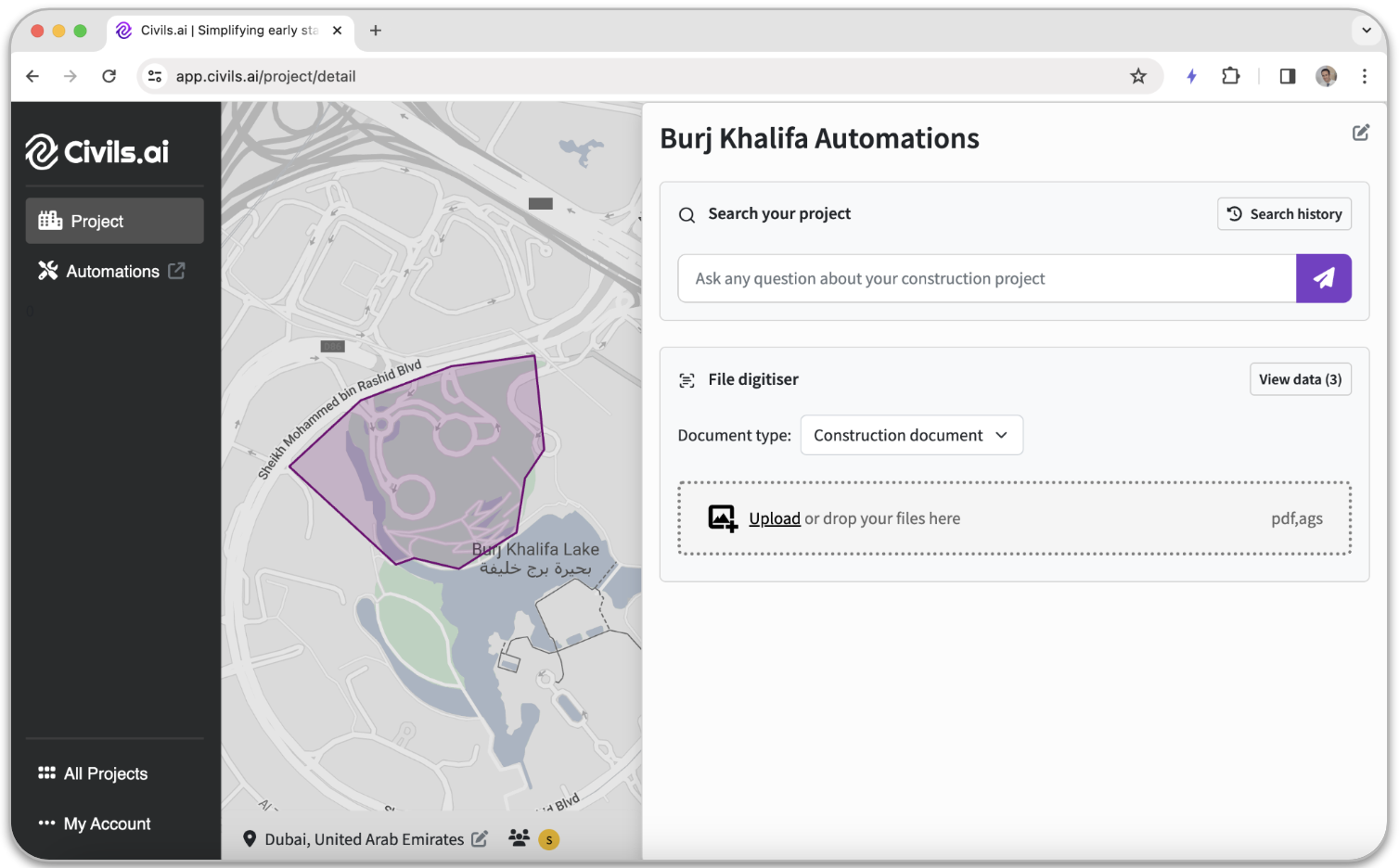The image size is (1399, 868).
Task: Reload the page
Action: (x=109, y=76)
